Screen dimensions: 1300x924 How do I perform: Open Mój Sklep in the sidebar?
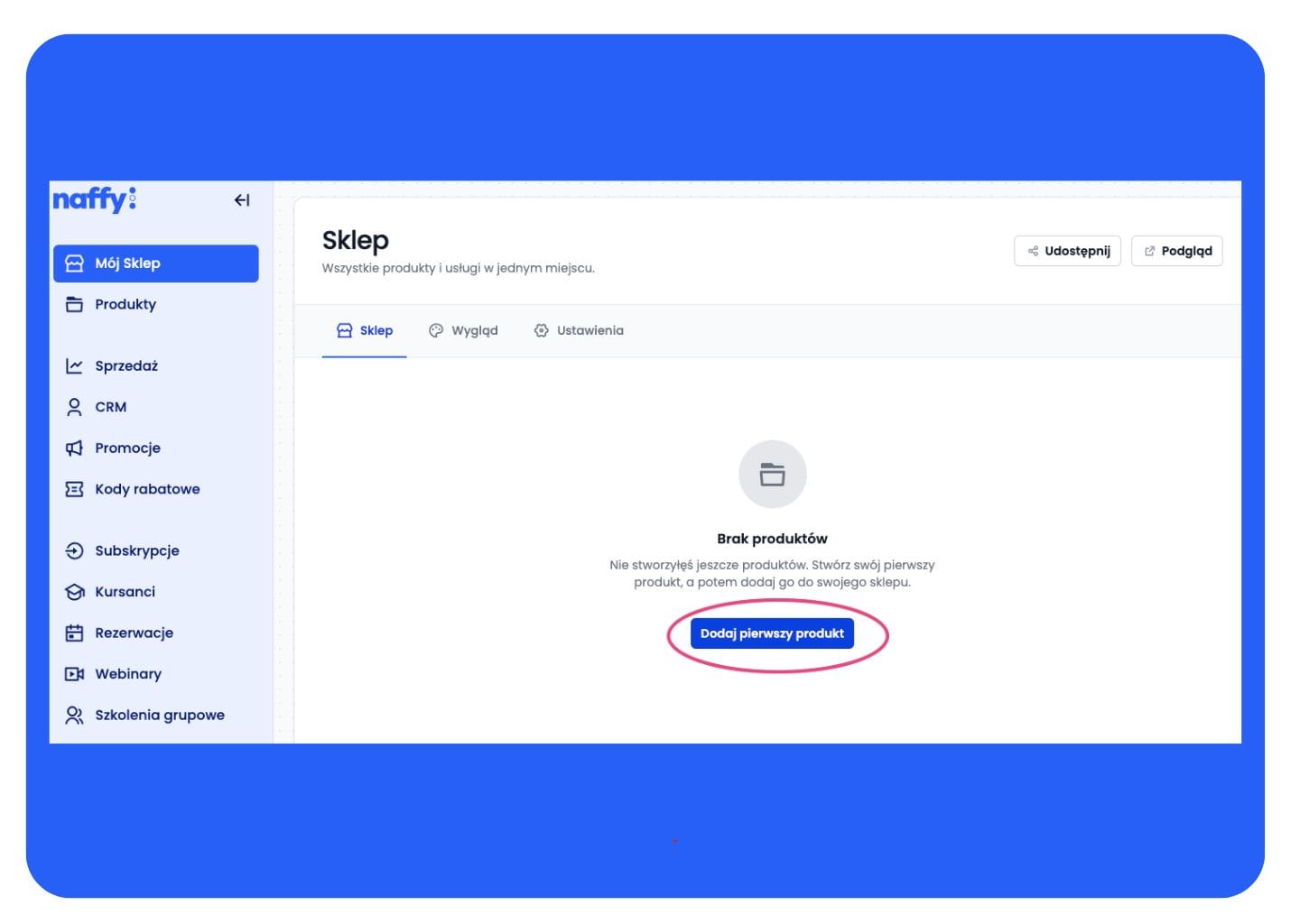tap(155, 263)
